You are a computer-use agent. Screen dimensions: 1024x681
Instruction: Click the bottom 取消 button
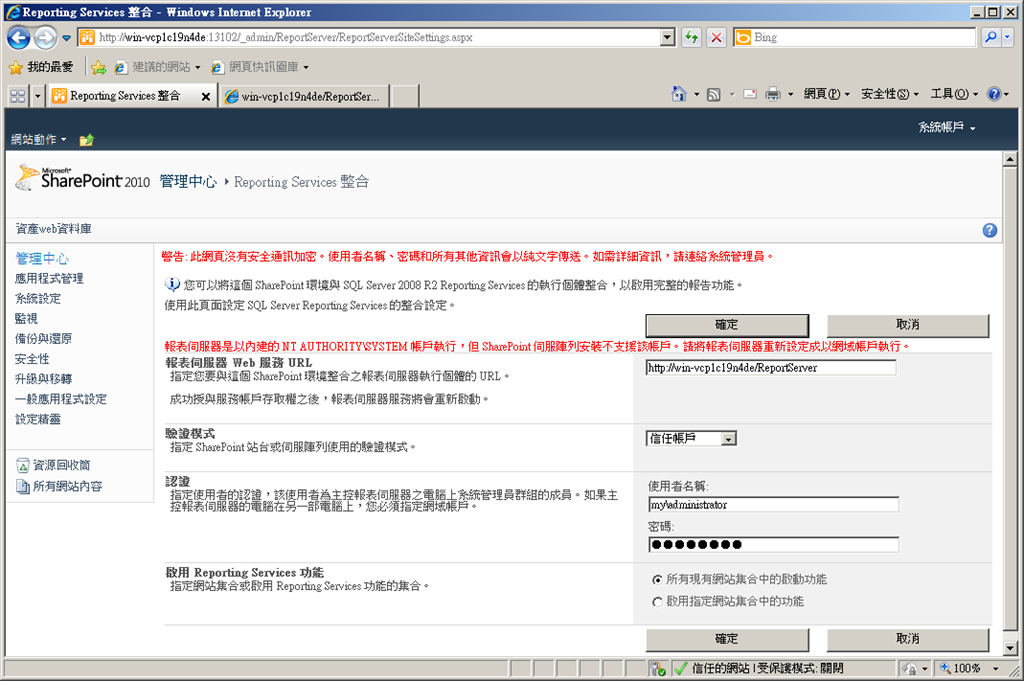[x=908, y=639]
